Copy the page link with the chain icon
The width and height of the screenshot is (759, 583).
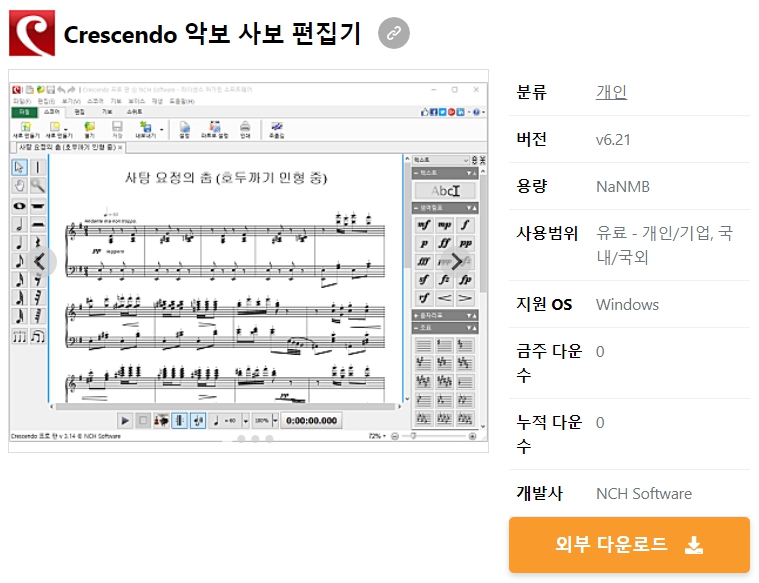[x=394, y=33]
